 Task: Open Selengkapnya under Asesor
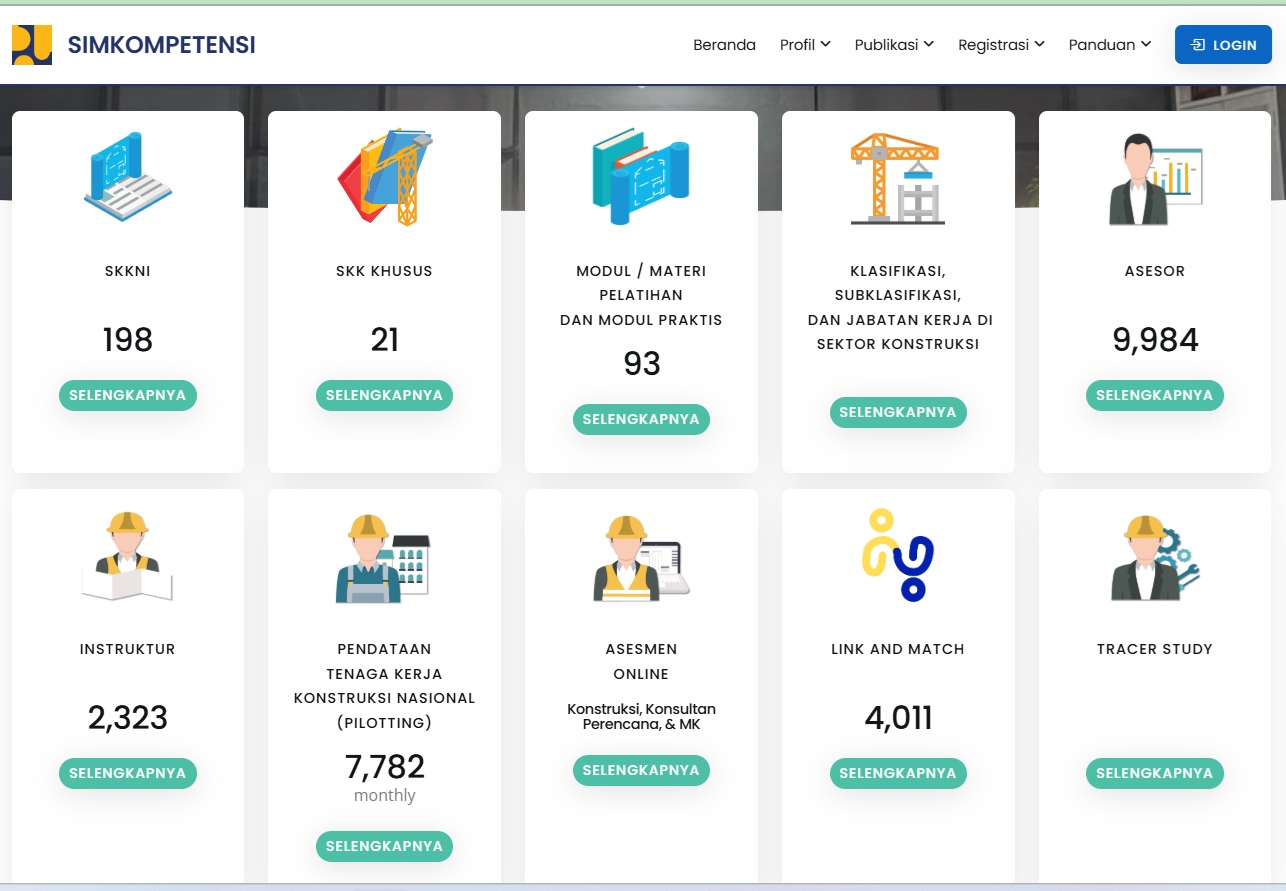(1154, 395)
